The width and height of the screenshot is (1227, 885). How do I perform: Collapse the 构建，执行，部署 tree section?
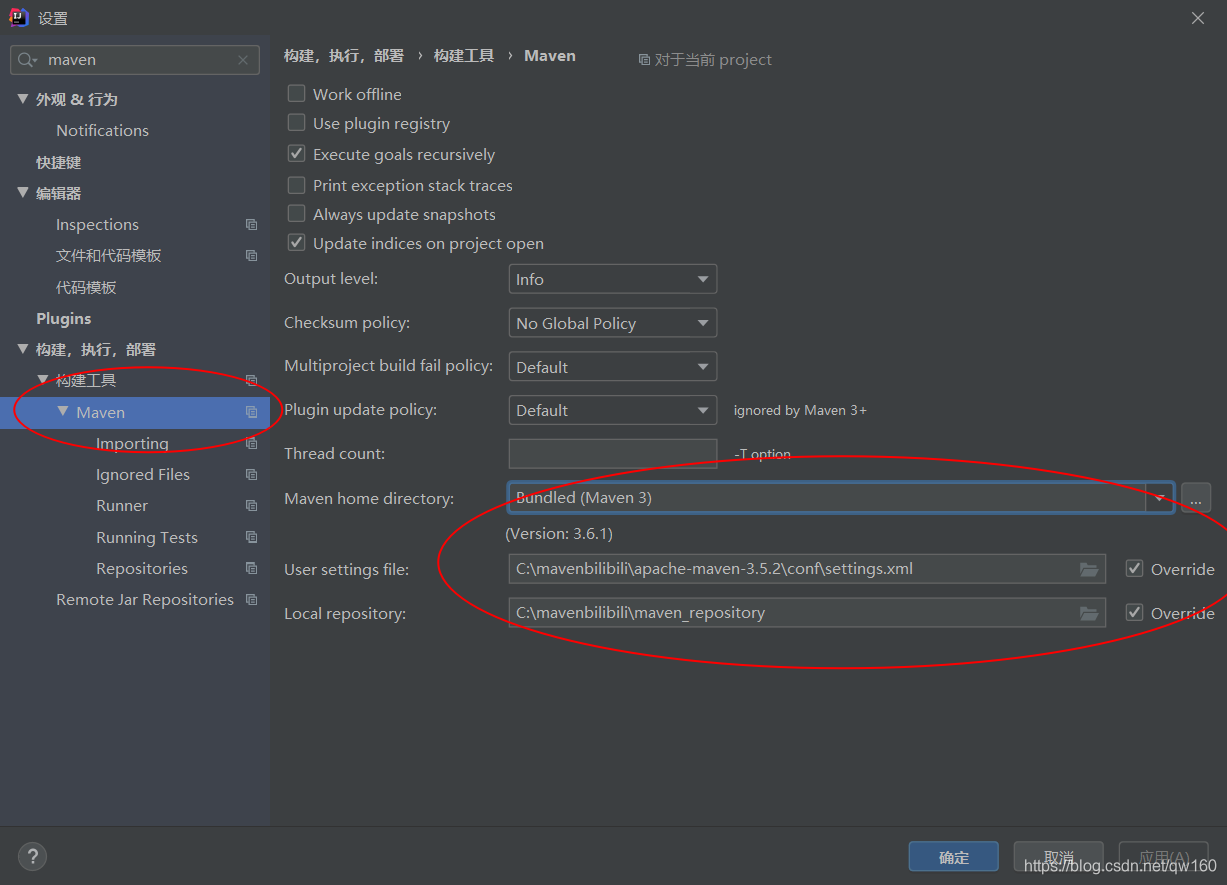pos(23,349)
